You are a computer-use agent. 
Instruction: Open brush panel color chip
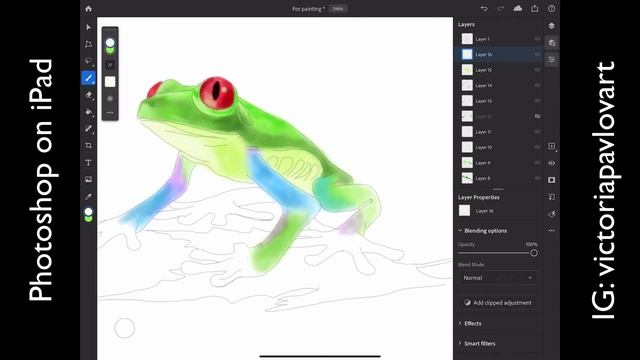click(x=110, y=46)
